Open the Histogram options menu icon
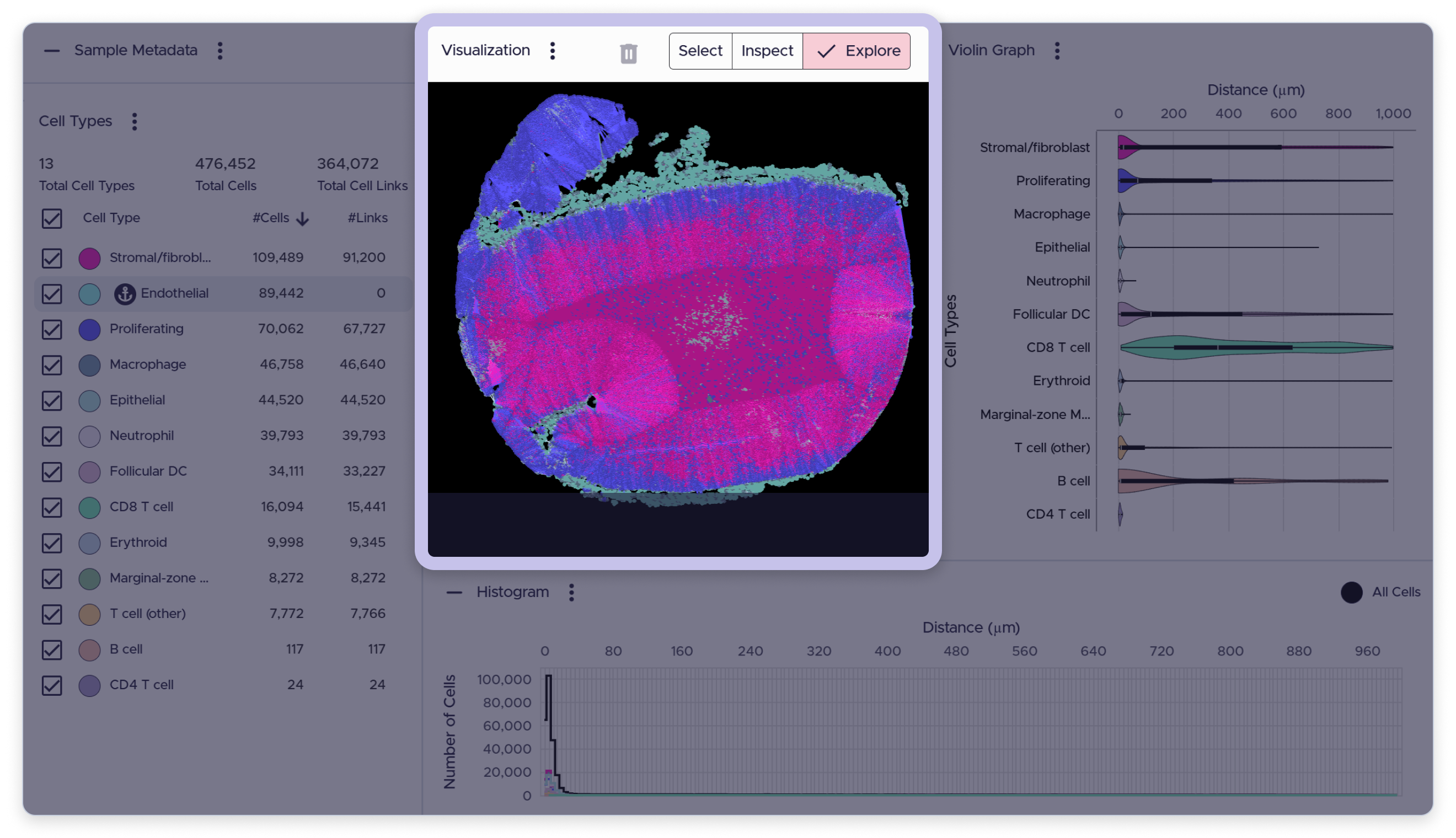Screen dimensions: 1456x838 571,592
